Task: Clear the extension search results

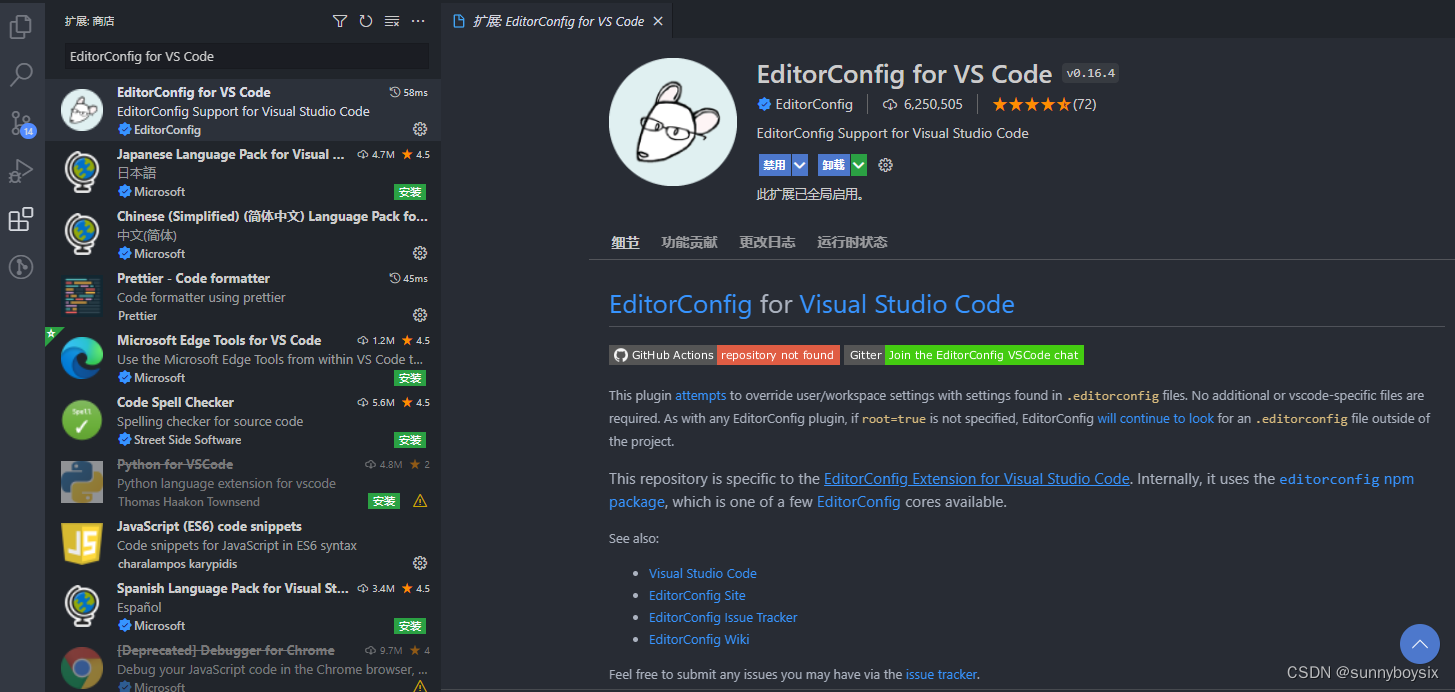Action: pos(391,20)
